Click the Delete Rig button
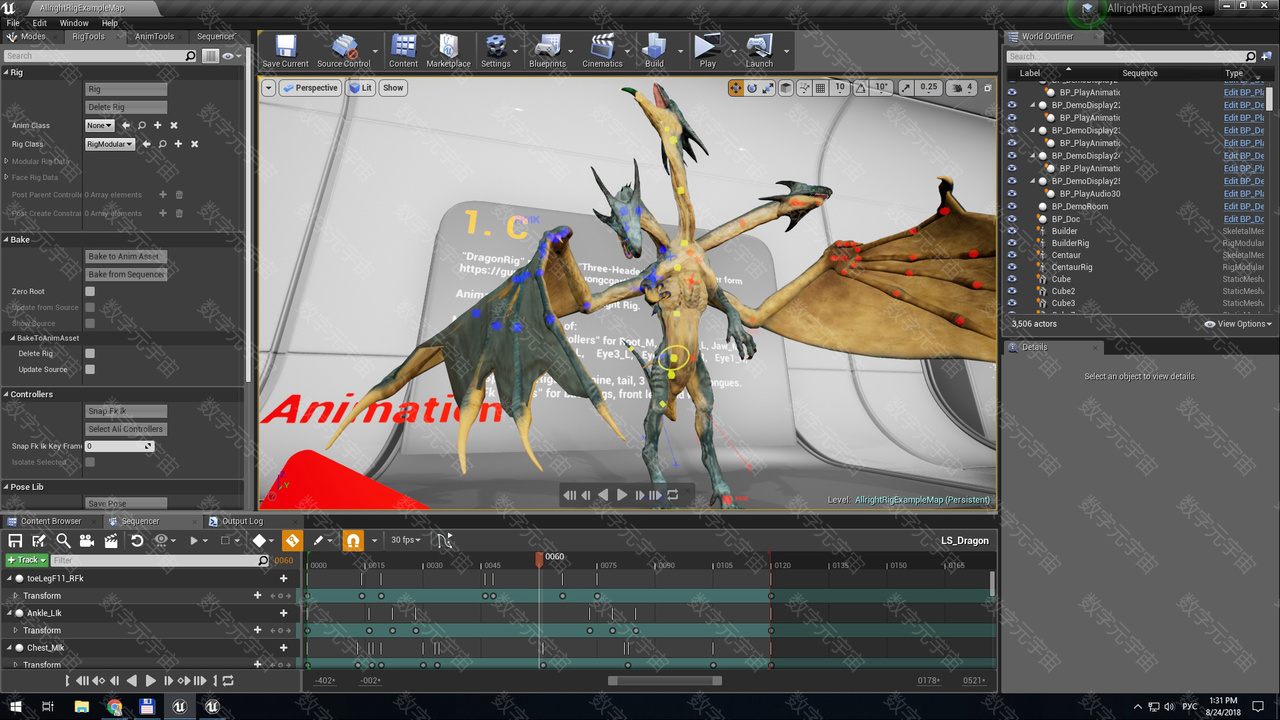1280x720 pixels. pos(126,107)
